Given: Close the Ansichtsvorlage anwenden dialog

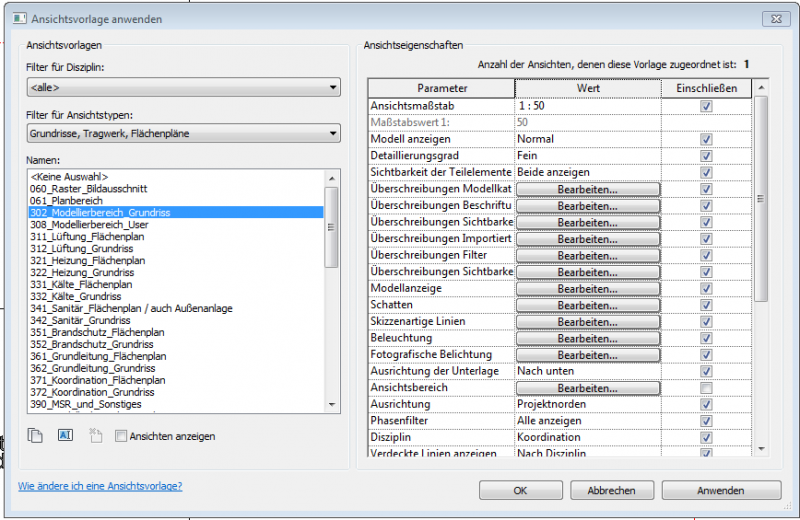Looking at the screenshot, I should (x=772, y=19).
